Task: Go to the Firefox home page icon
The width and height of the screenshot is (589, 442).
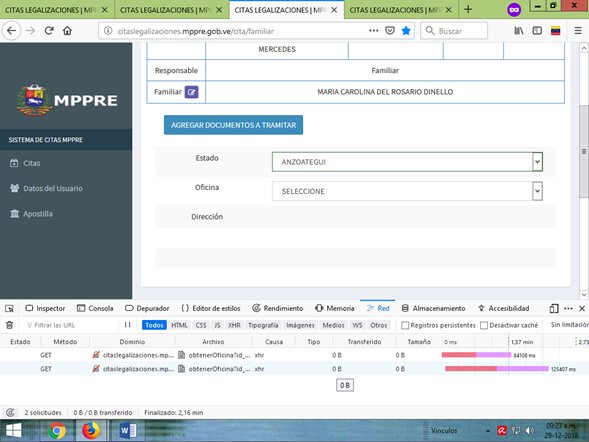Action: [x=67, y=31]
